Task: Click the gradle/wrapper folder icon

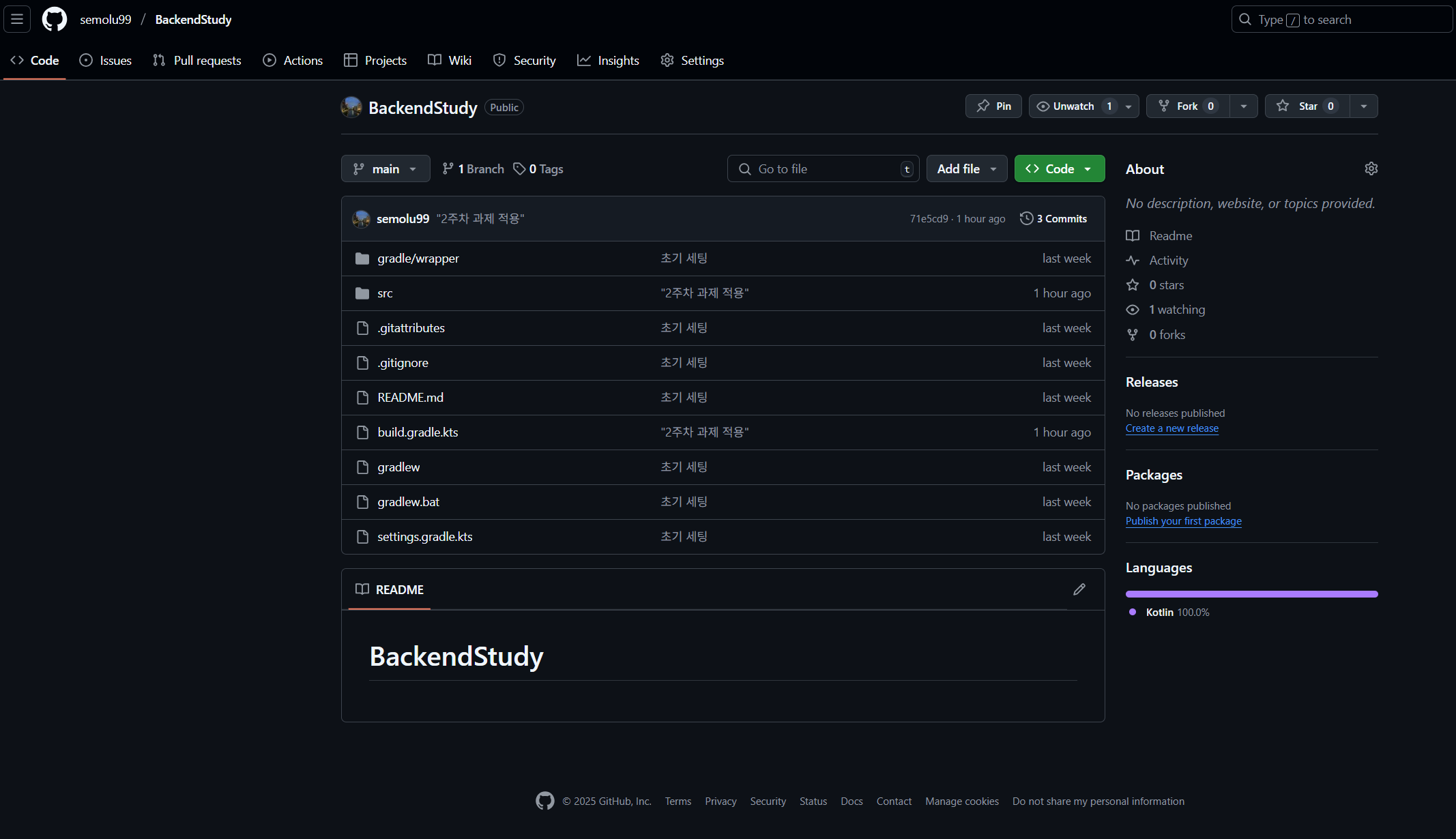Action: [362, 259]
